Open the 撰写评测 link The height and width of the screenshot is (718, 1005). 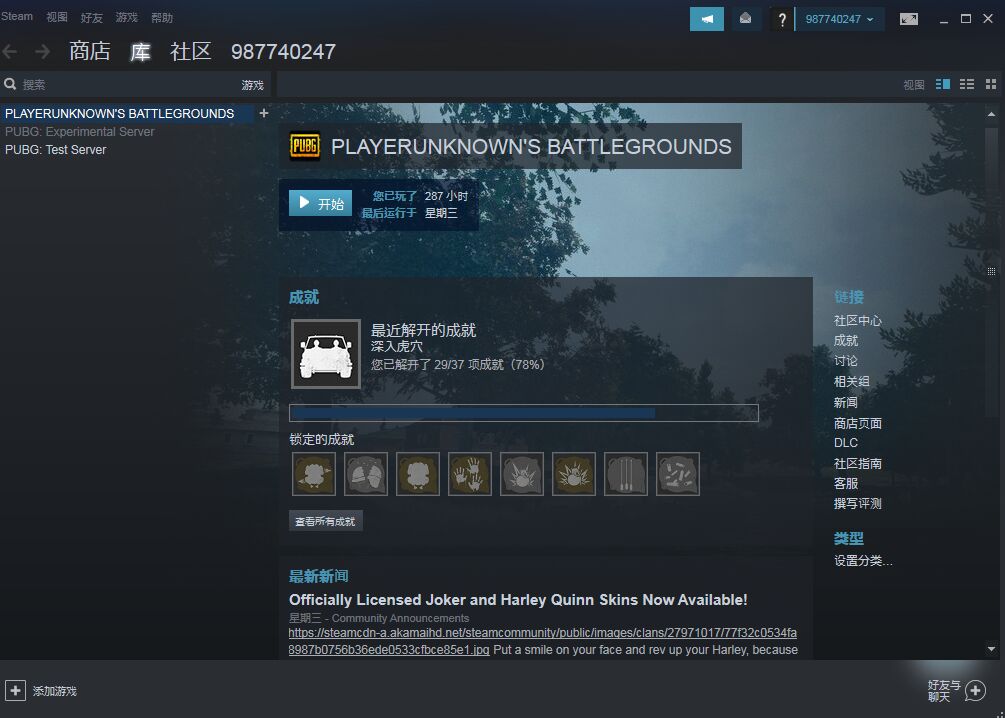click(858, 503)
